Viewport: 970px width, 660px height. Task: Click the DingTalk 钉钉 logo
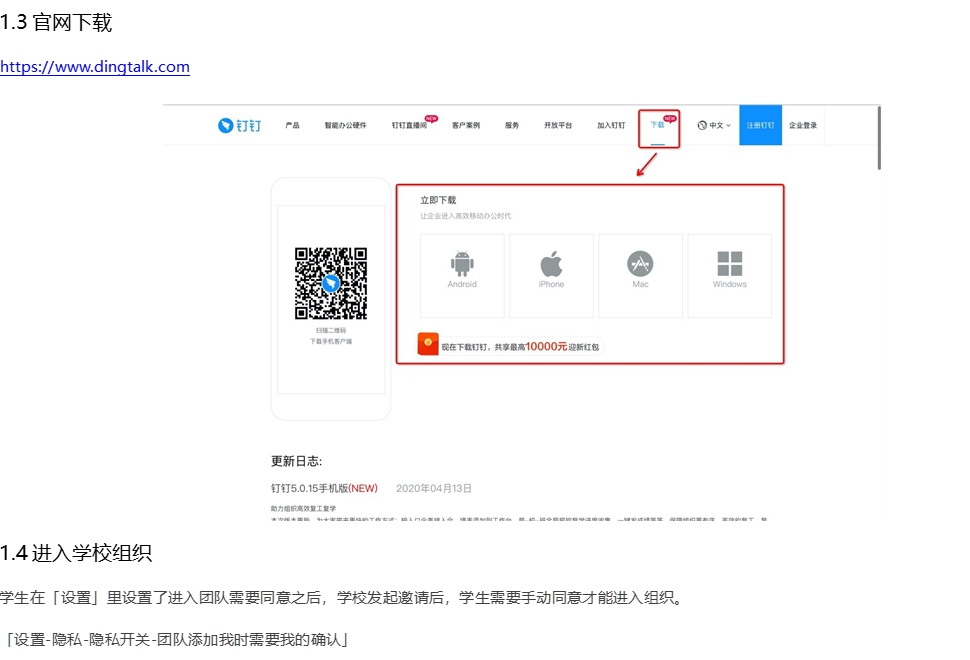click(239, 126)
